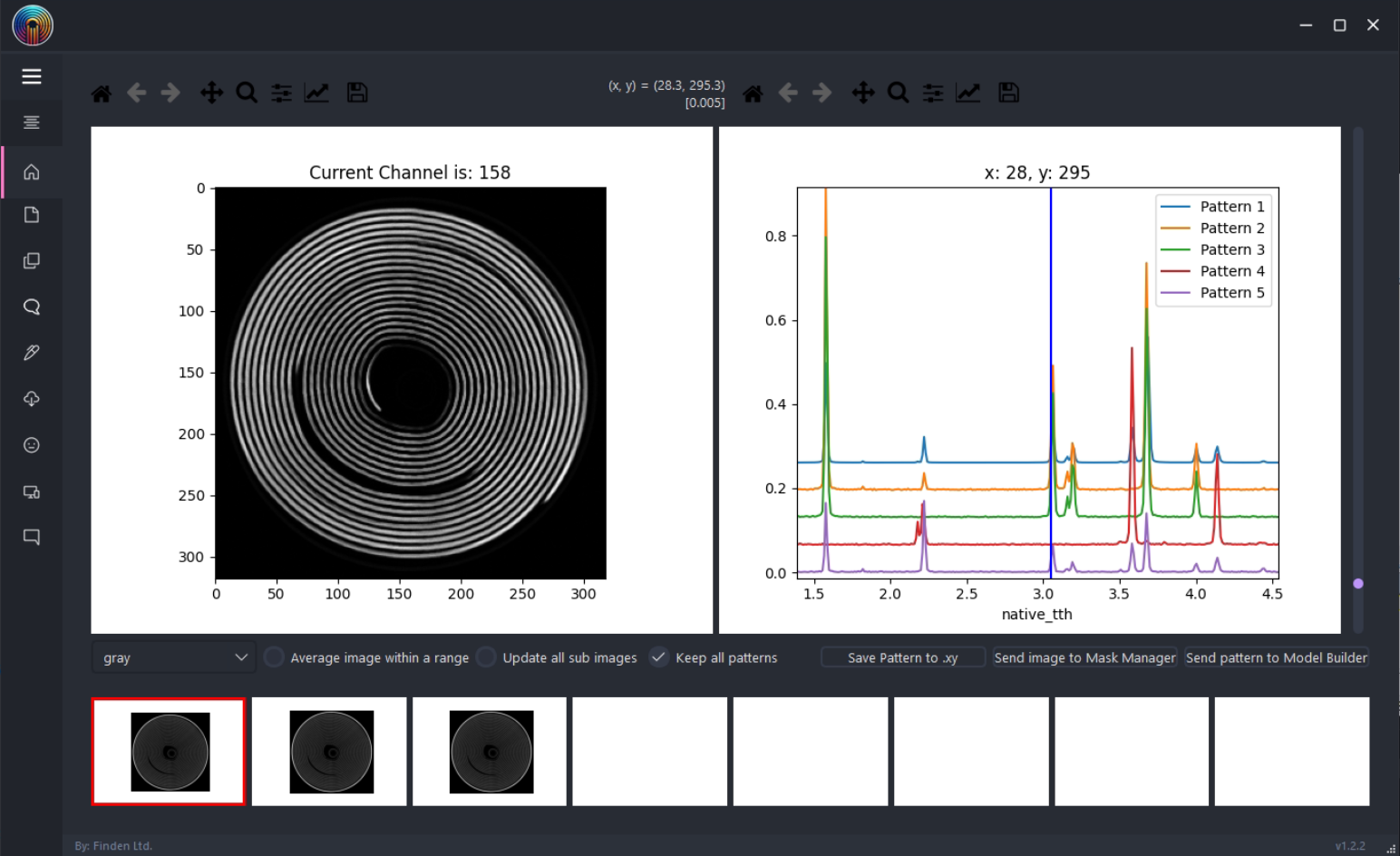Open the bottom comment box sidebar icon
This screenshot has width=1400, height=856.
[x=32, y=537]
